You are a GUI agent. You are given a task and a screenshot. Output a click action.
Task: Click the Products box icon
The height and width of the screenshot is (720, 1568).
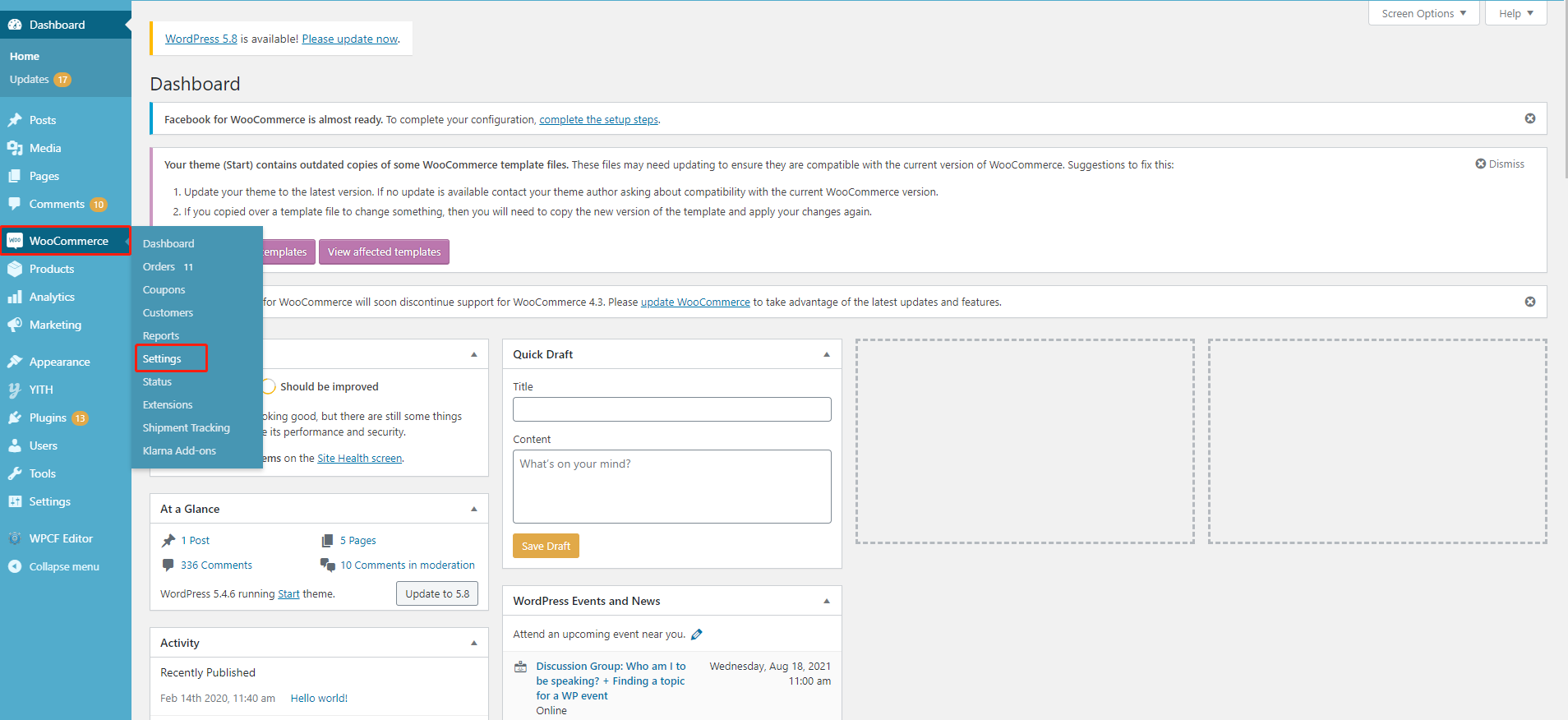point(15,269)
